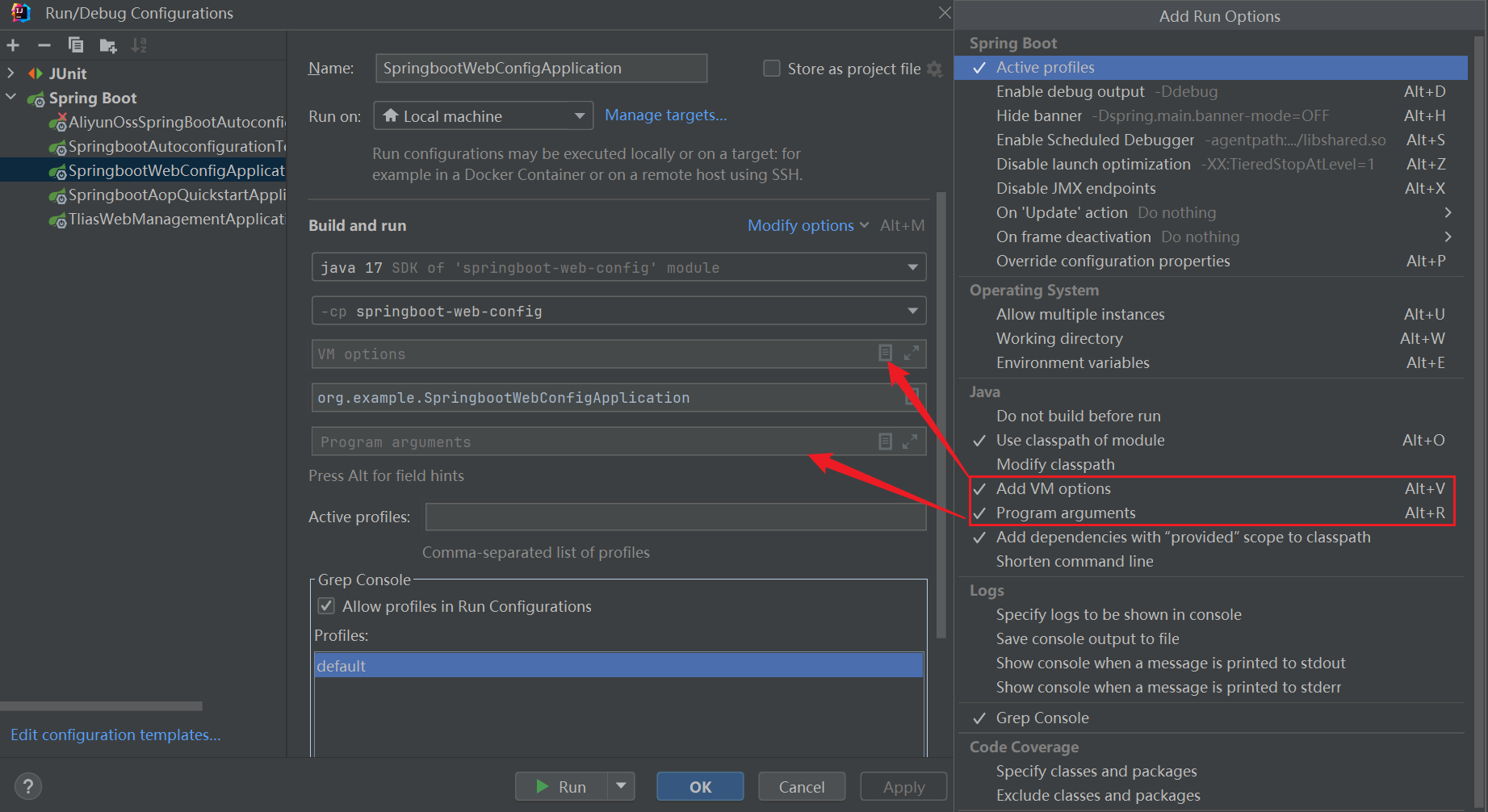This screenshot has width=1488, height=812.
Task: Open the Store as project file settings gear
Action: pyautogui.click(x=935, y=69)
